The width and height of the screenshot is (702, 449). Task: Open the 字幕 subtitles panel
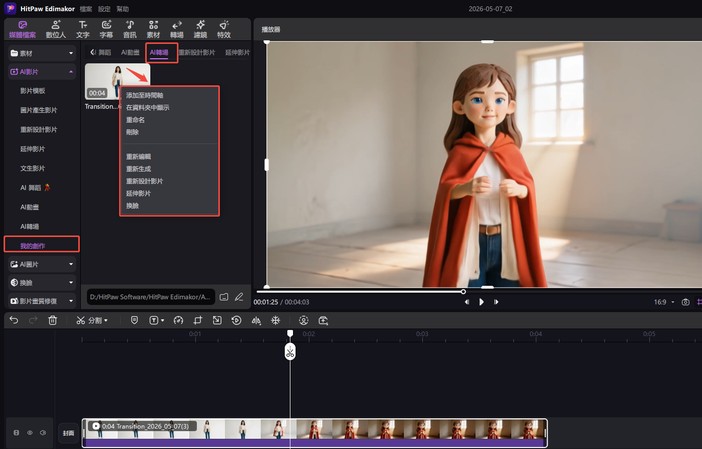[106, 29]
